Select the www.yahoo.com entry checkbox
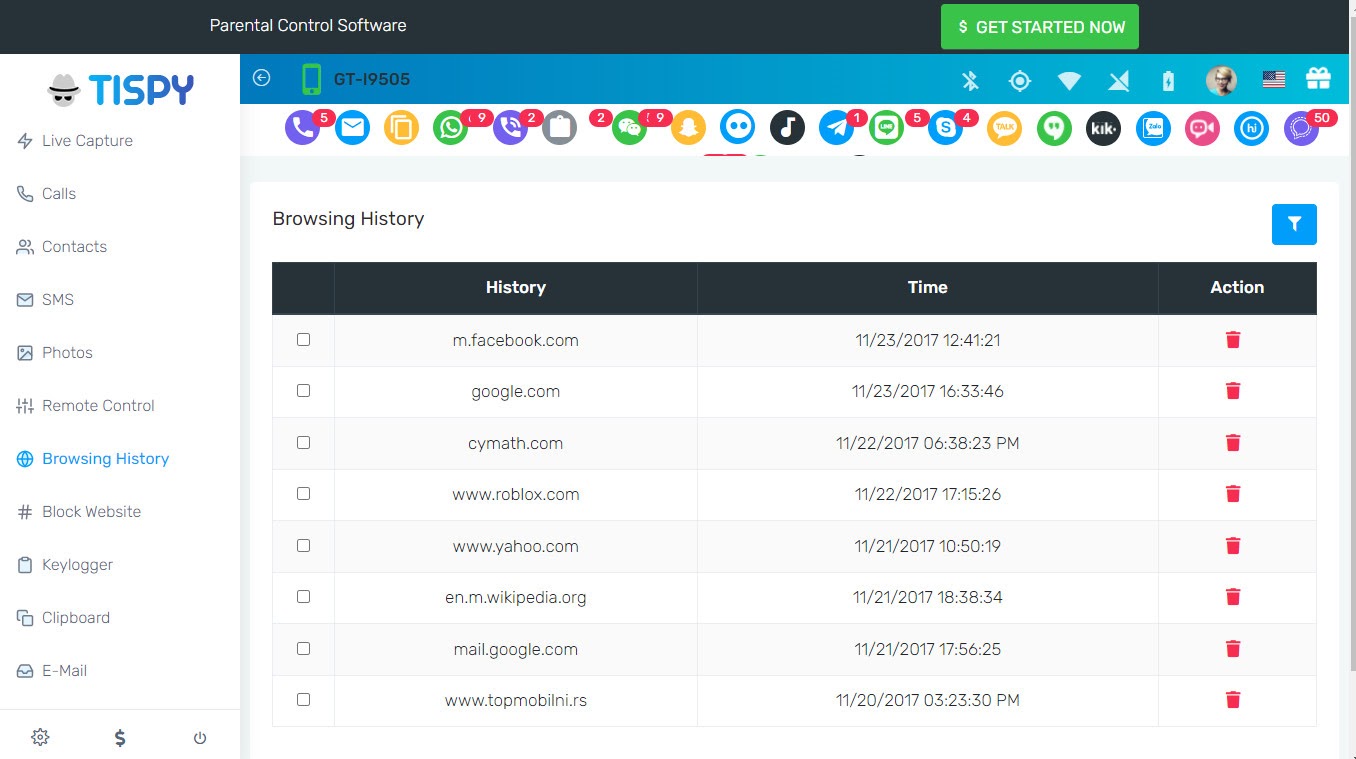Viewport: 1356px width, 759px height. point(304,546)
